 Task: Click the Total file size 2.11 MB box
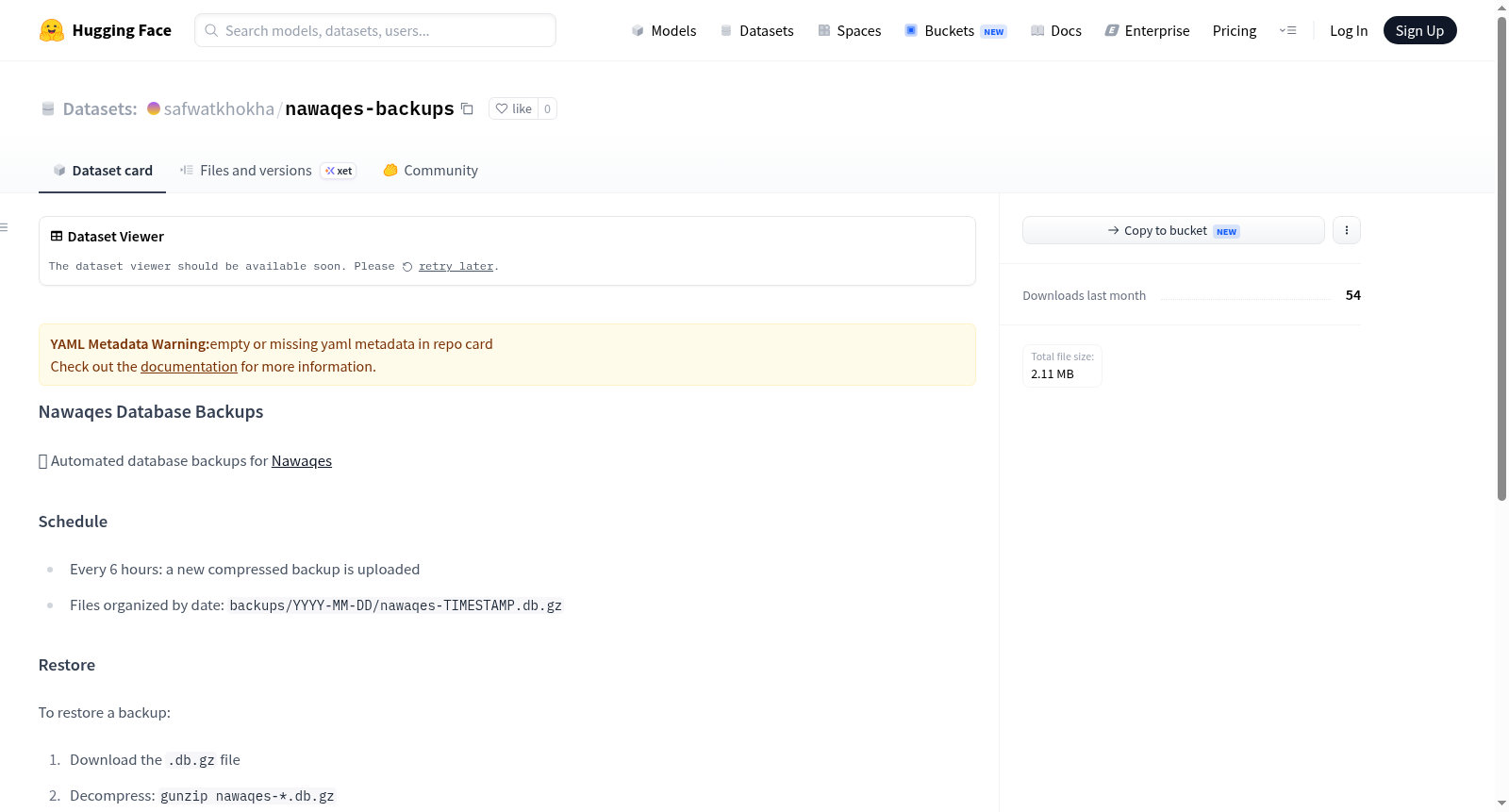coord(1062,365)
